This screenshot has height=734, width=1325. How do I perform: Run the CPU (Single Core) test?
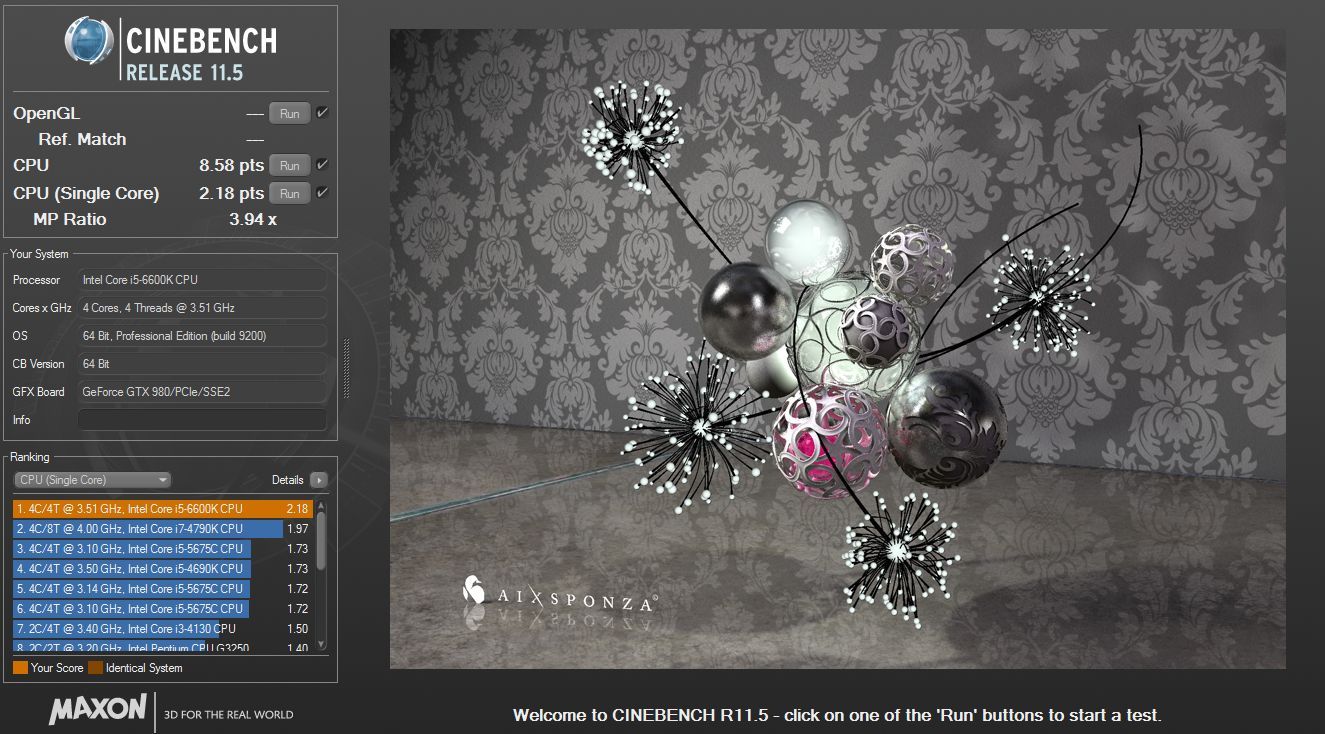290,194
